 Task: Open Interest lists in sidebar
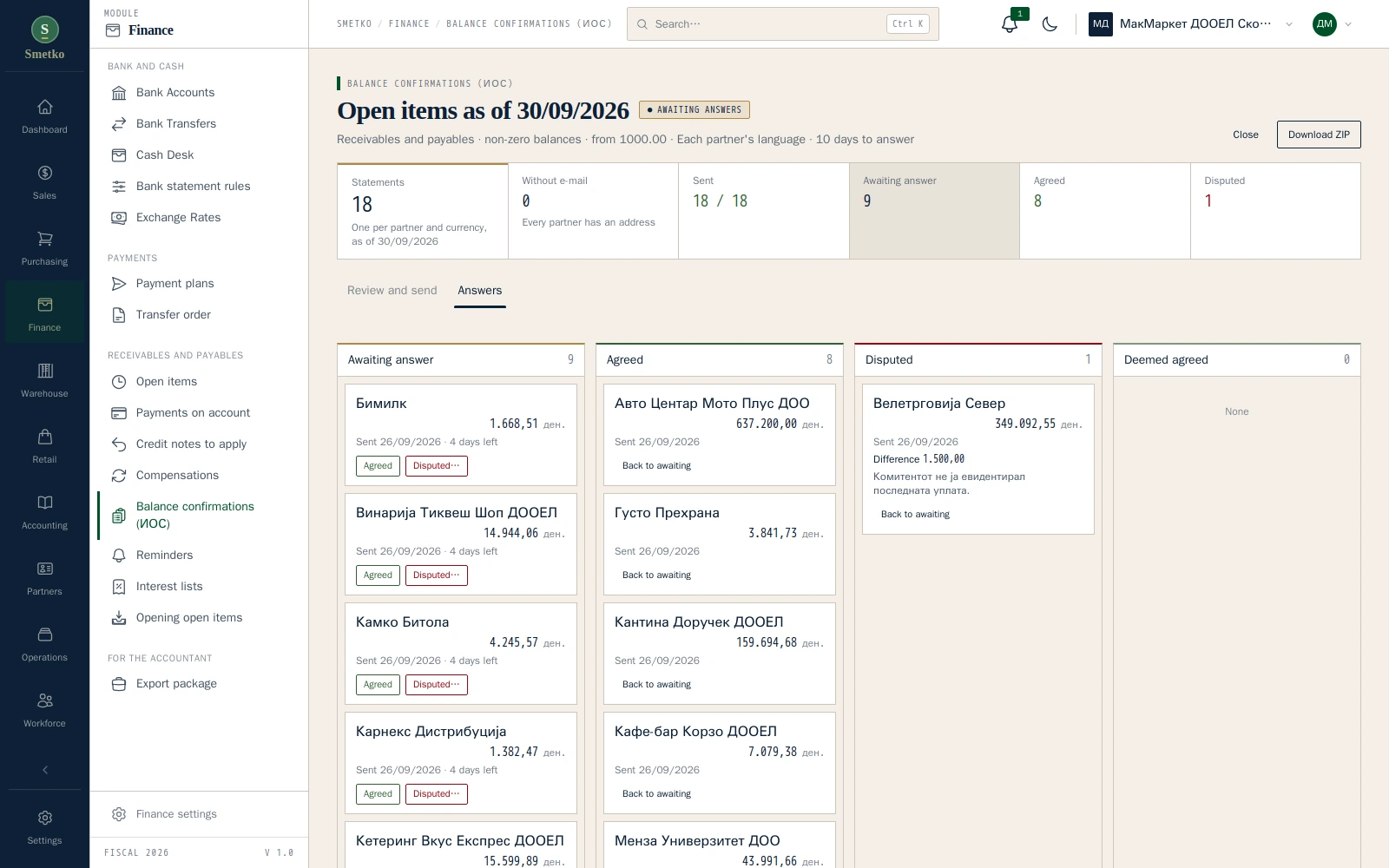[x=199, y=587]
